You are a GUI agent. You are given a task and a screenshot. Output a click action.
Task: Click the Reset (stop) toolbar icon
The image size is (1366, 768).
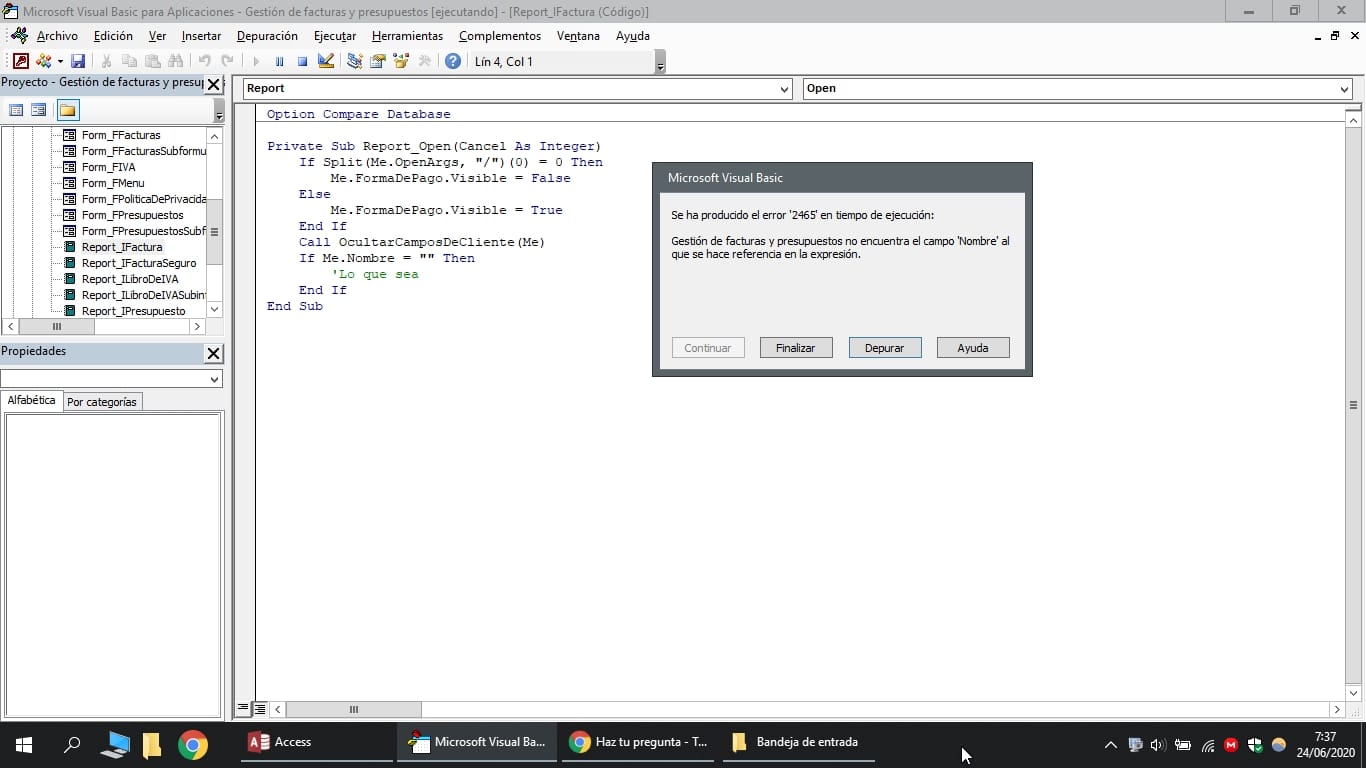(302, 61)
